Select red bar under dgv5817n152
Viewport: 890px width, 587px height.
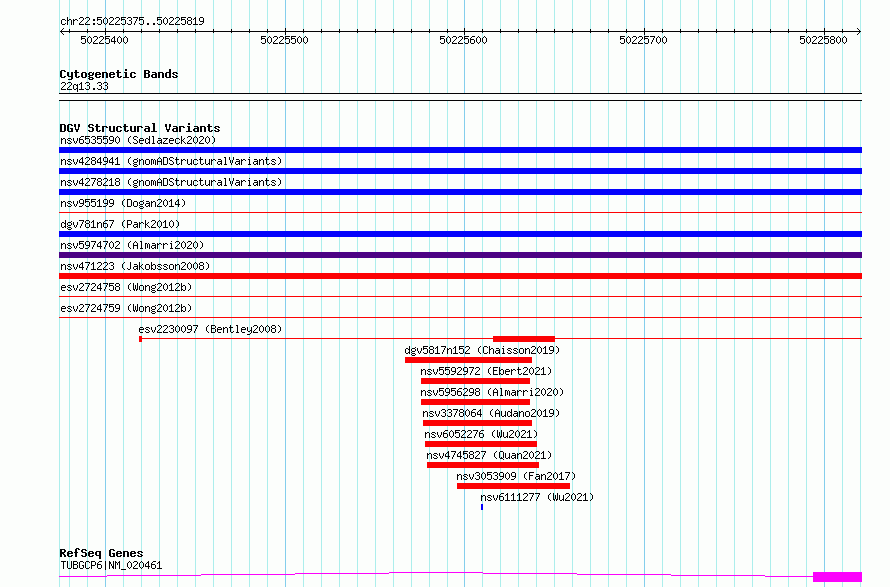click(x=468, y=360)
